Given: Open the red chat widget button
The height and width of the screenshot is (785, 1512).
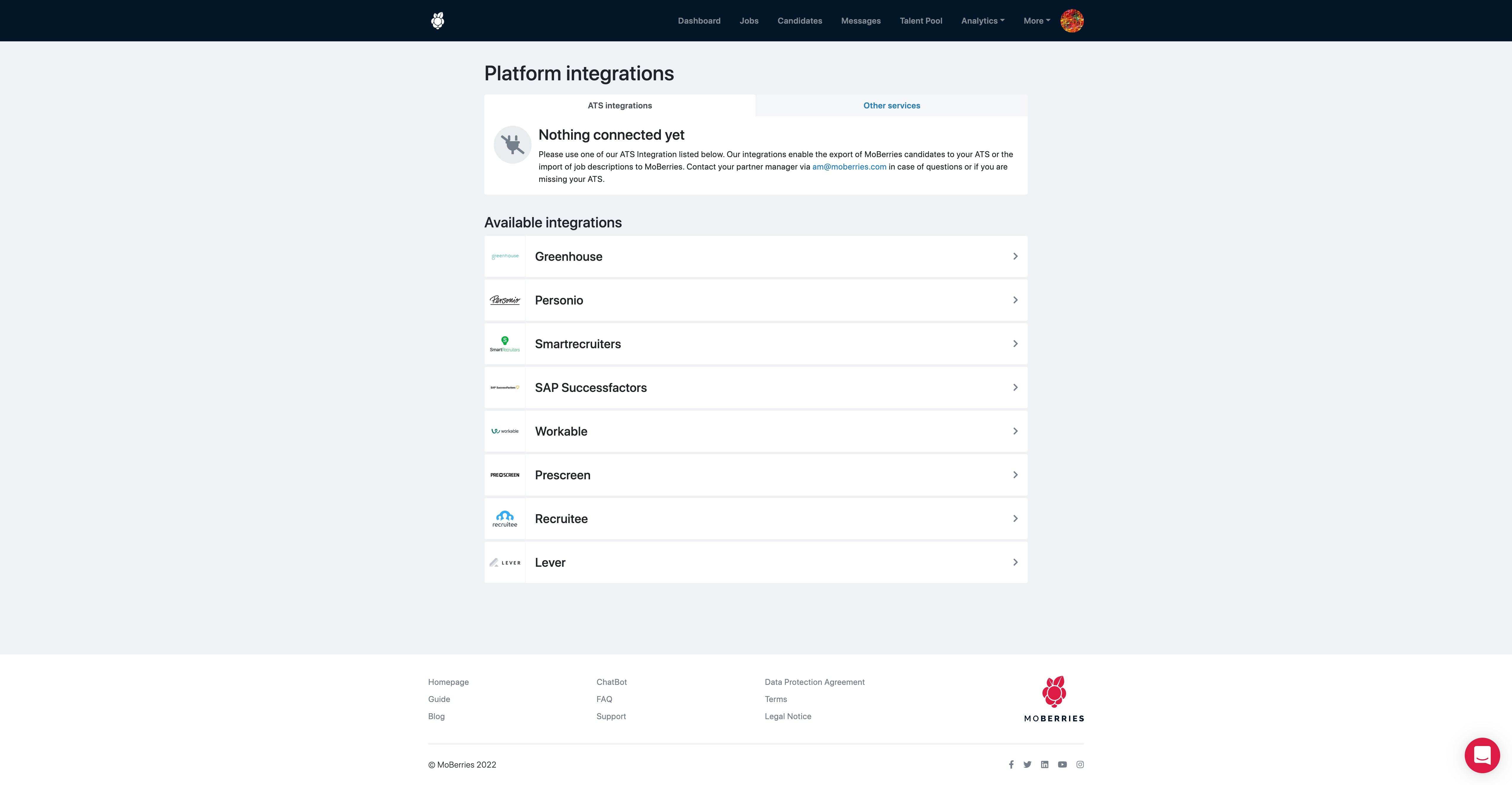Looking at the screenshot, I should coord(1482,755).
